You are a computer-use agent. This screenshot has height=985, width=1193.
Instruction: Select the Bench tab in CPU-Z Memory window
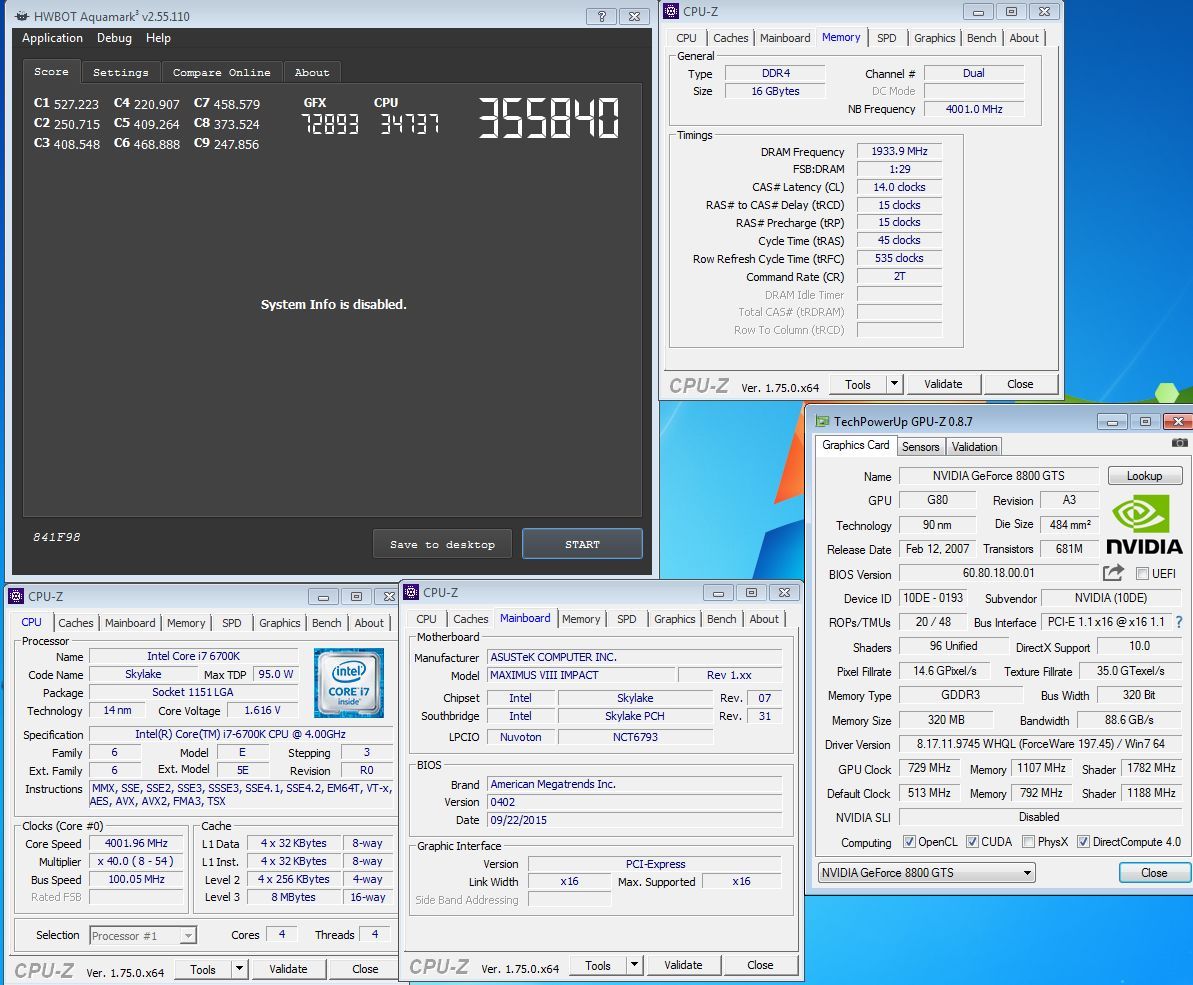pyautogui.click(x=981, y=38)
